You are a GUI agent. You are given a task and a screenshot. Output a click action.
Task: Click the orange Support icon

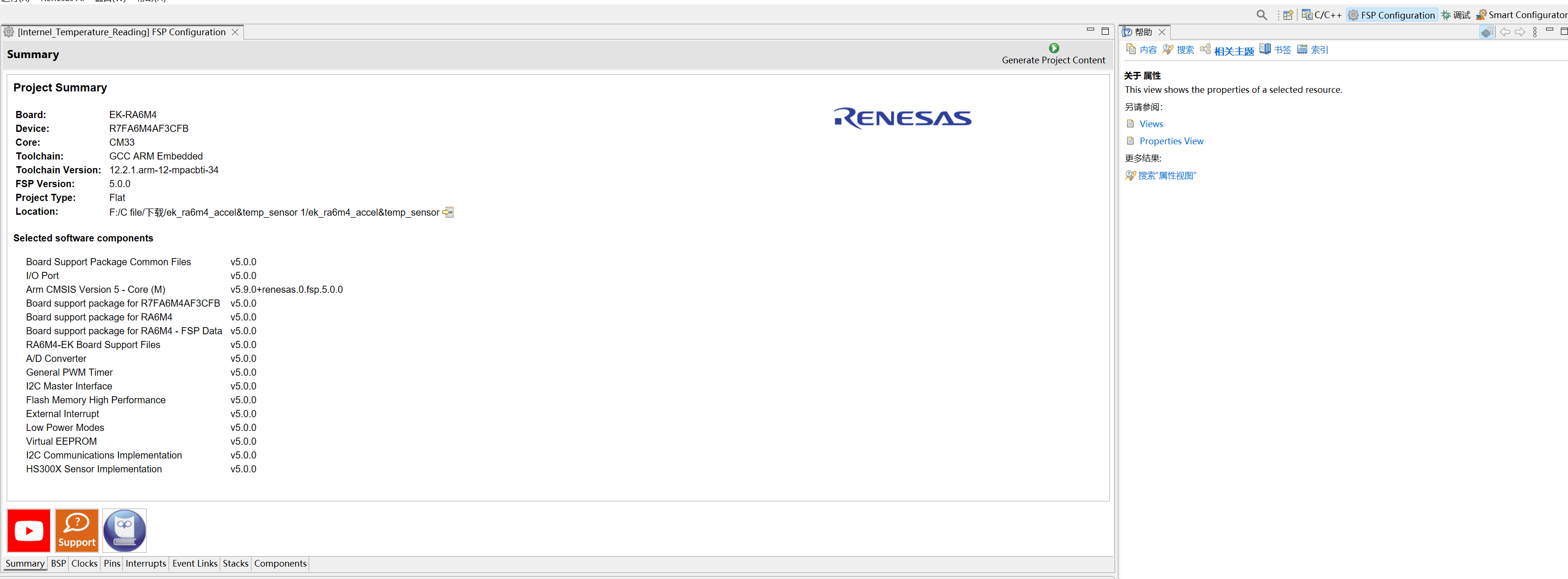(x=77, y=530)
